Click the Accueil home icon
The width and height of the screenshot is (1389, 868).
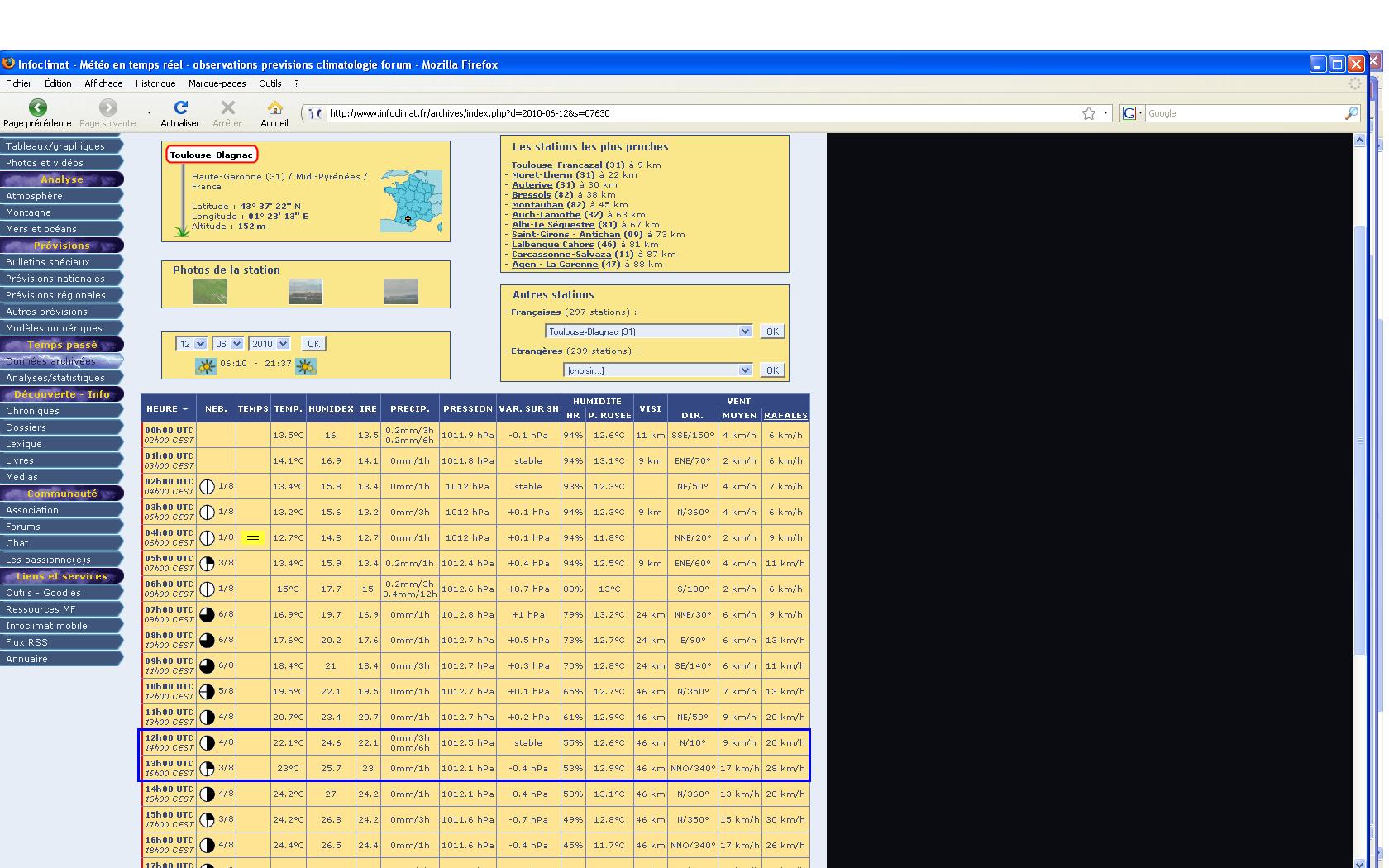pyautogui.click(x=274, y=107)
